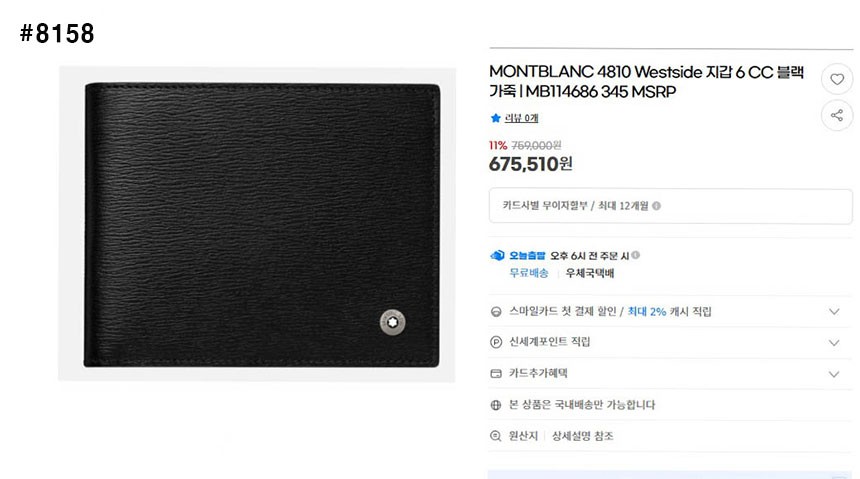The width and height of the screenshot is (860, 479).
Task: Click the 신세계포인트 P icon
Action: point(496,342)
